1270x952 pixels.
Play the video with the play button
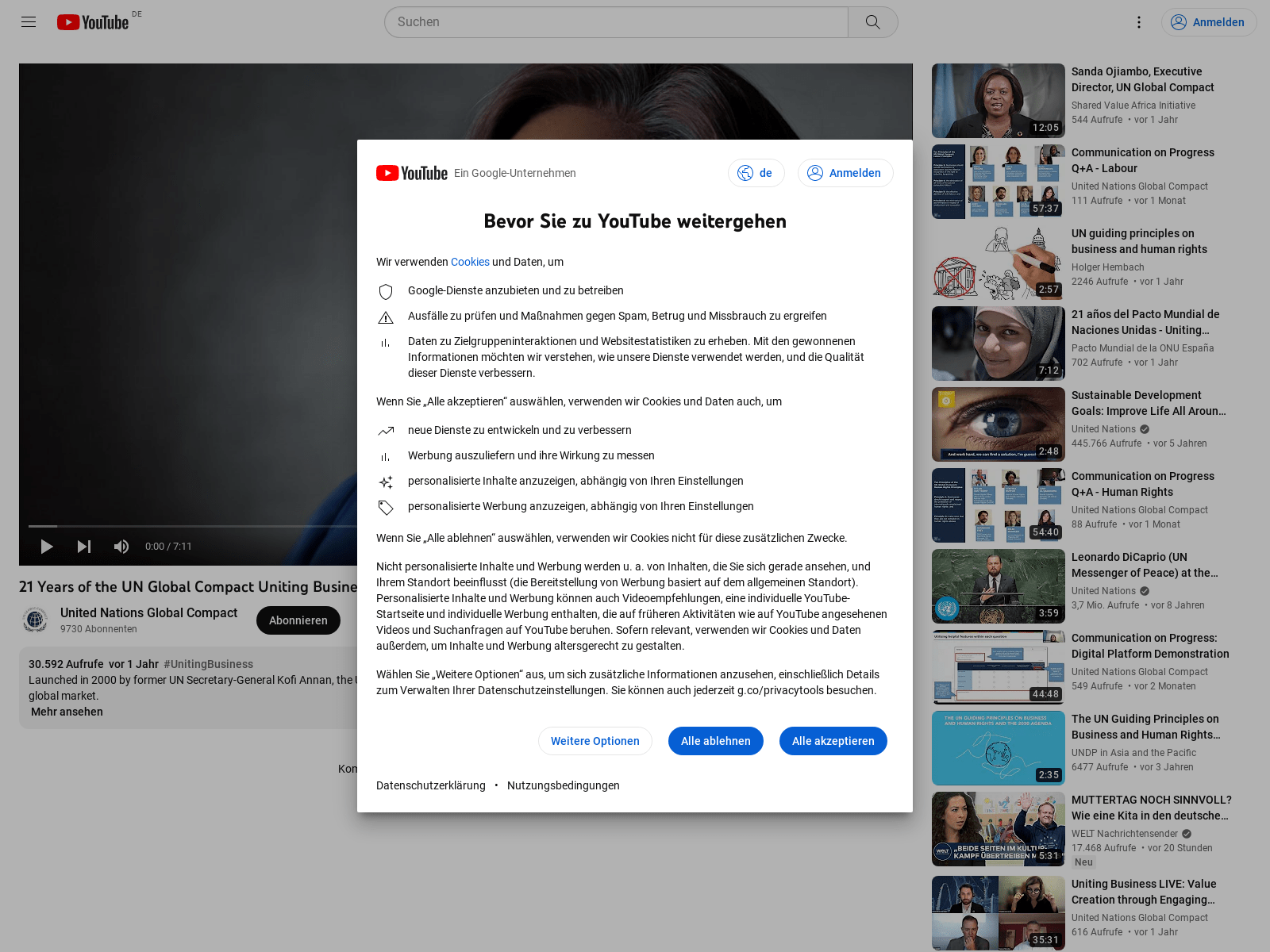47,547
